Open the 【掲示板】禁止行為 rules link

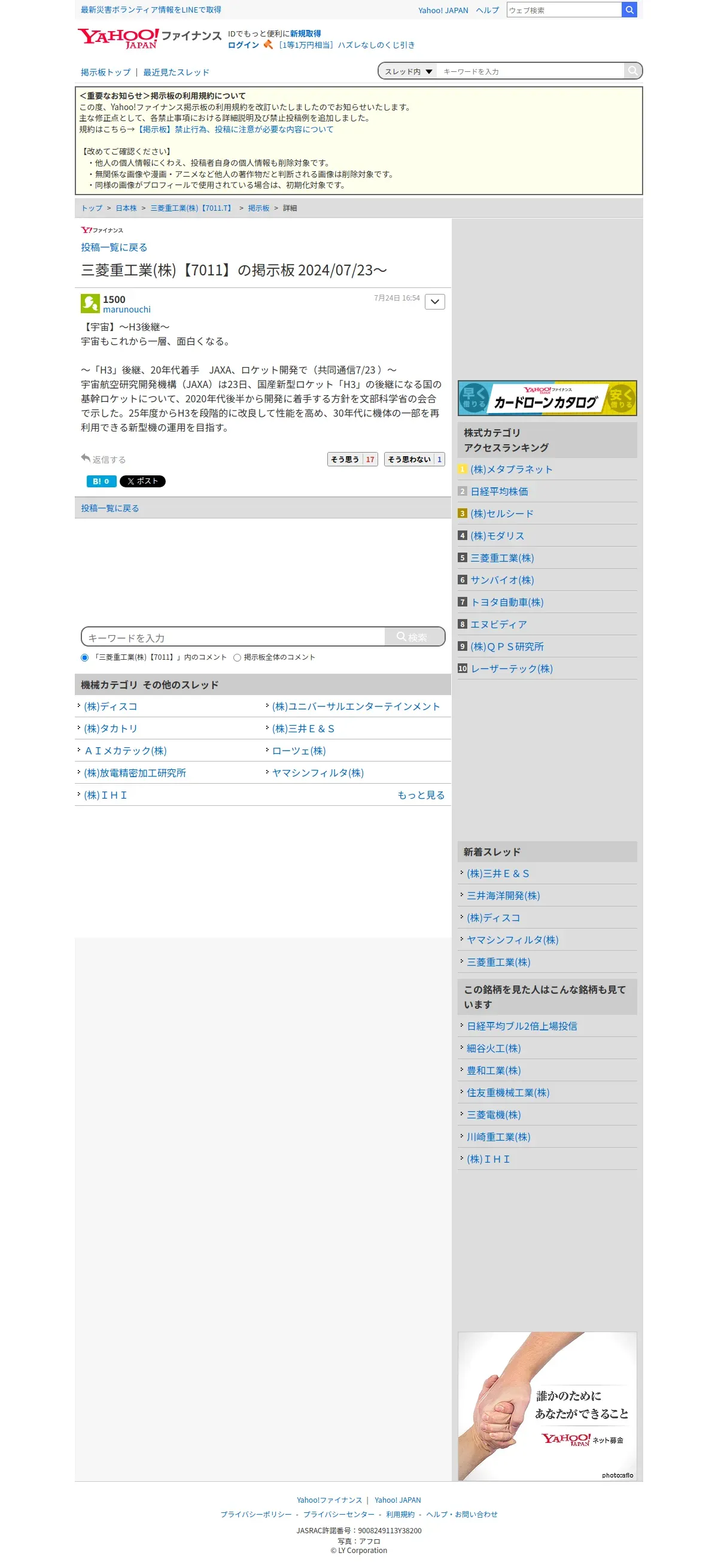[235, 129]
